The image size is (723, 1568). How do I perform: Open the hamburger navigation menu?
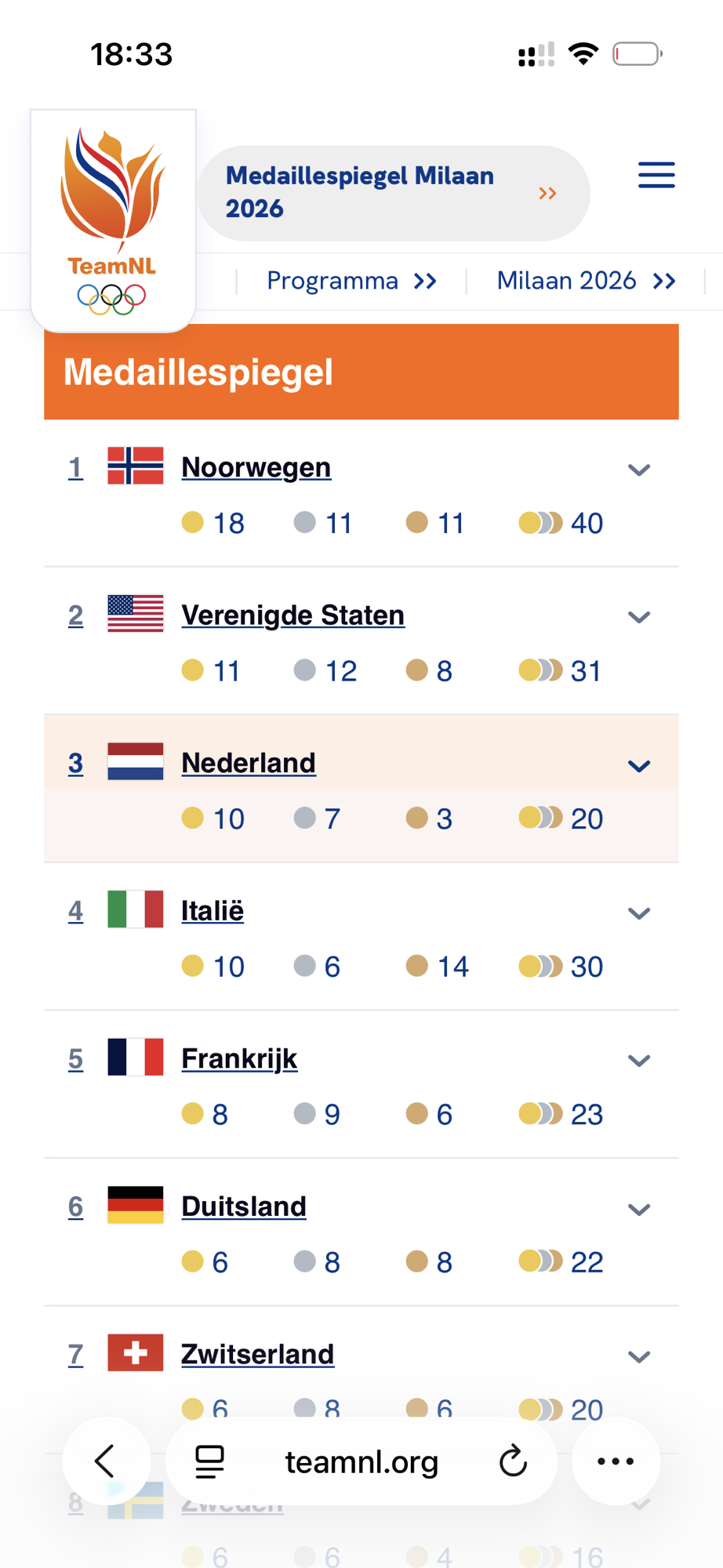656,175
